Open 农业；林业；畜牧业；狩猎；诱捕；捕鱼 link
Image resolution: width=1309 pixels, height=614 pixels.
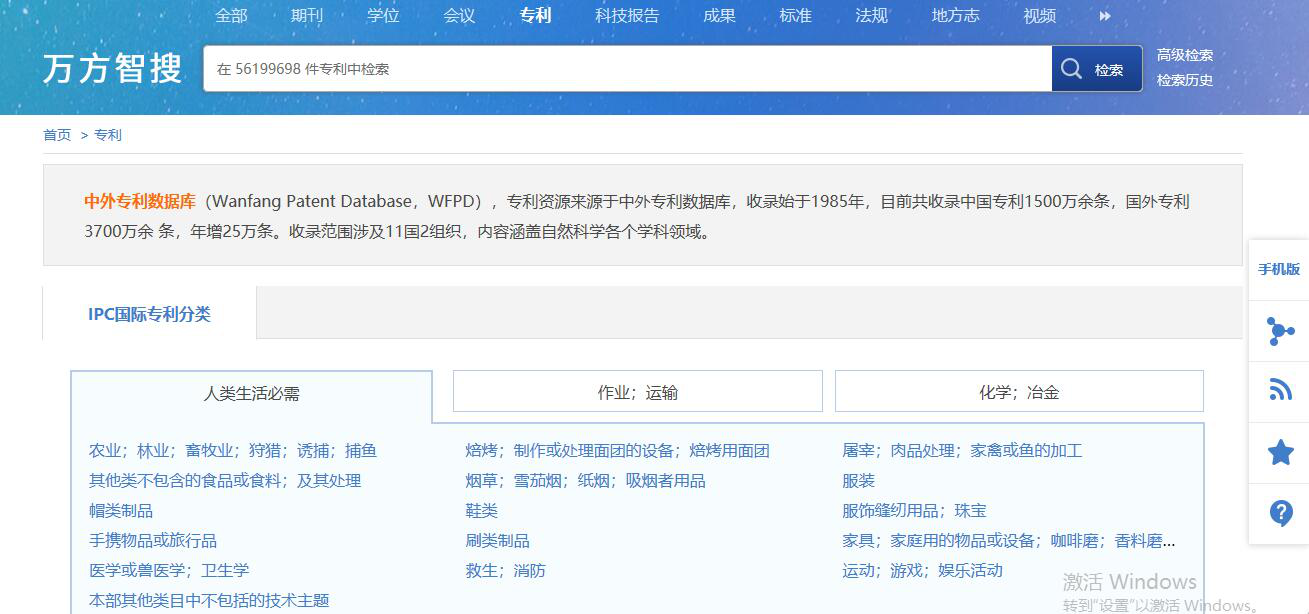coord(233,451)
